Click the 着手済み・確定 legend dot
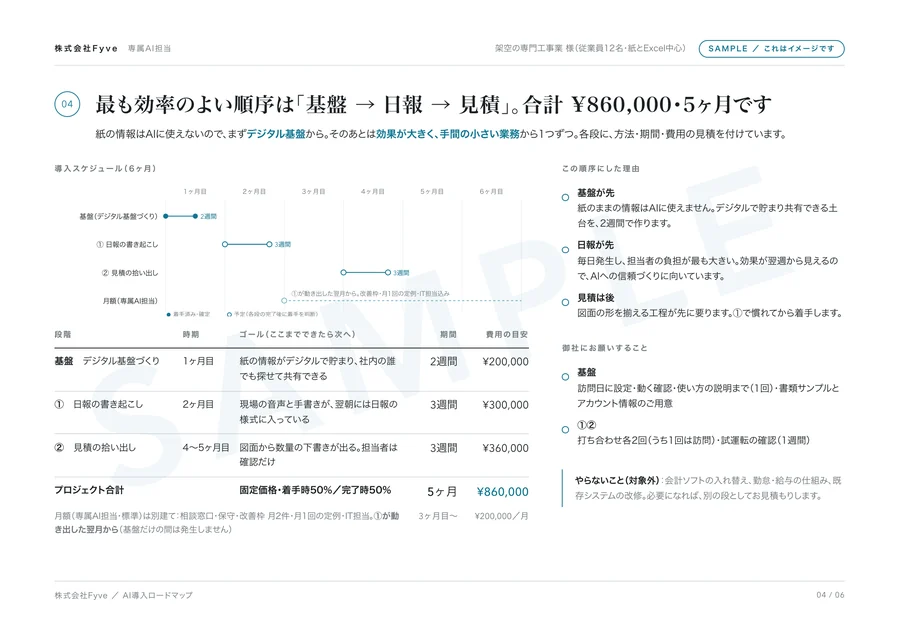Screen dimensions: 900x636 168,315
